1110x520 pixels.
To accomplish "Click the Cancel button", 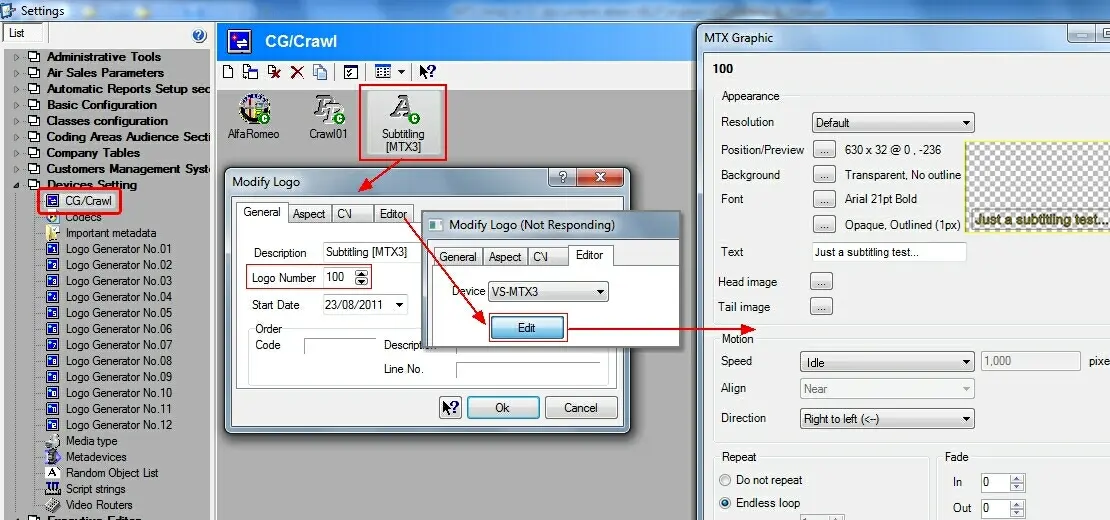I will pyautogui.click(x=581, y=408).
